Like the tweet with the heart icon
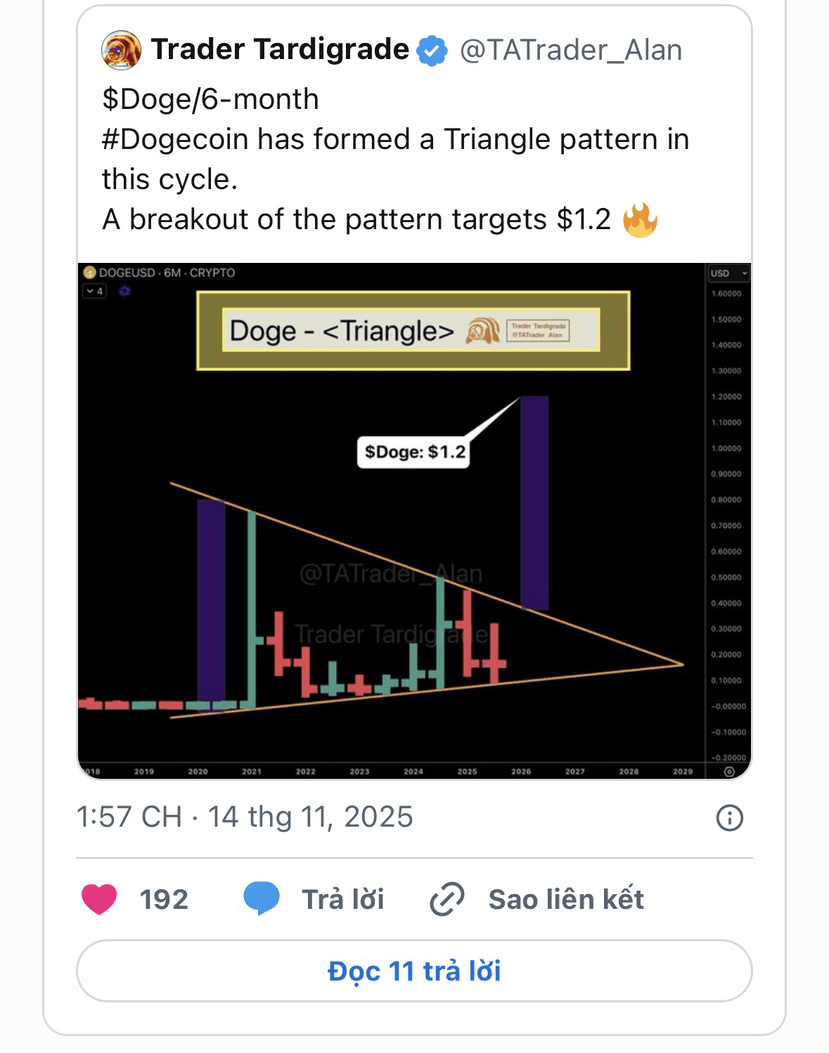 (x=99, y=900)
